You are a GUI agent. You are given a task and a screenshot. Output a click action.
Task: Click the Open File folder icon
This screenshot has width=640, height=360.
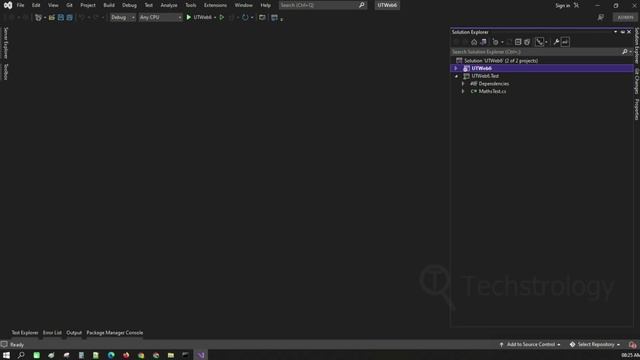[x=51, y=18]
